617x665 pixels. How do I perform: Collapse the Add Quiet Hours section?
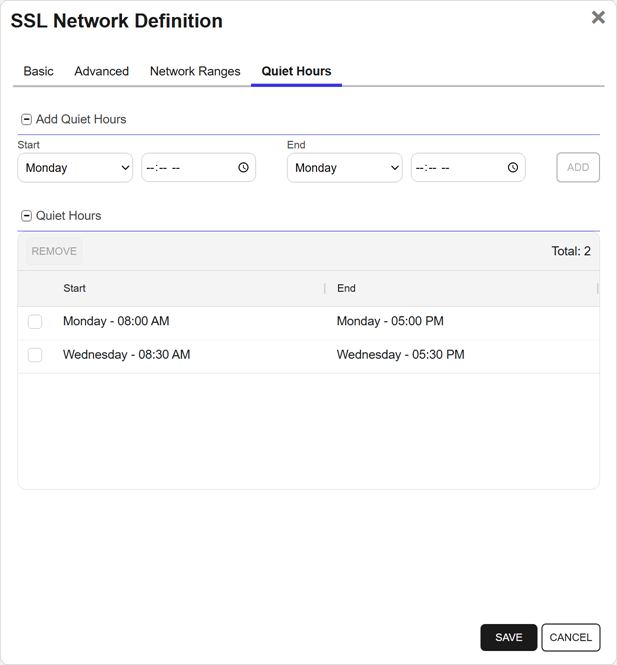coord(26,120)
